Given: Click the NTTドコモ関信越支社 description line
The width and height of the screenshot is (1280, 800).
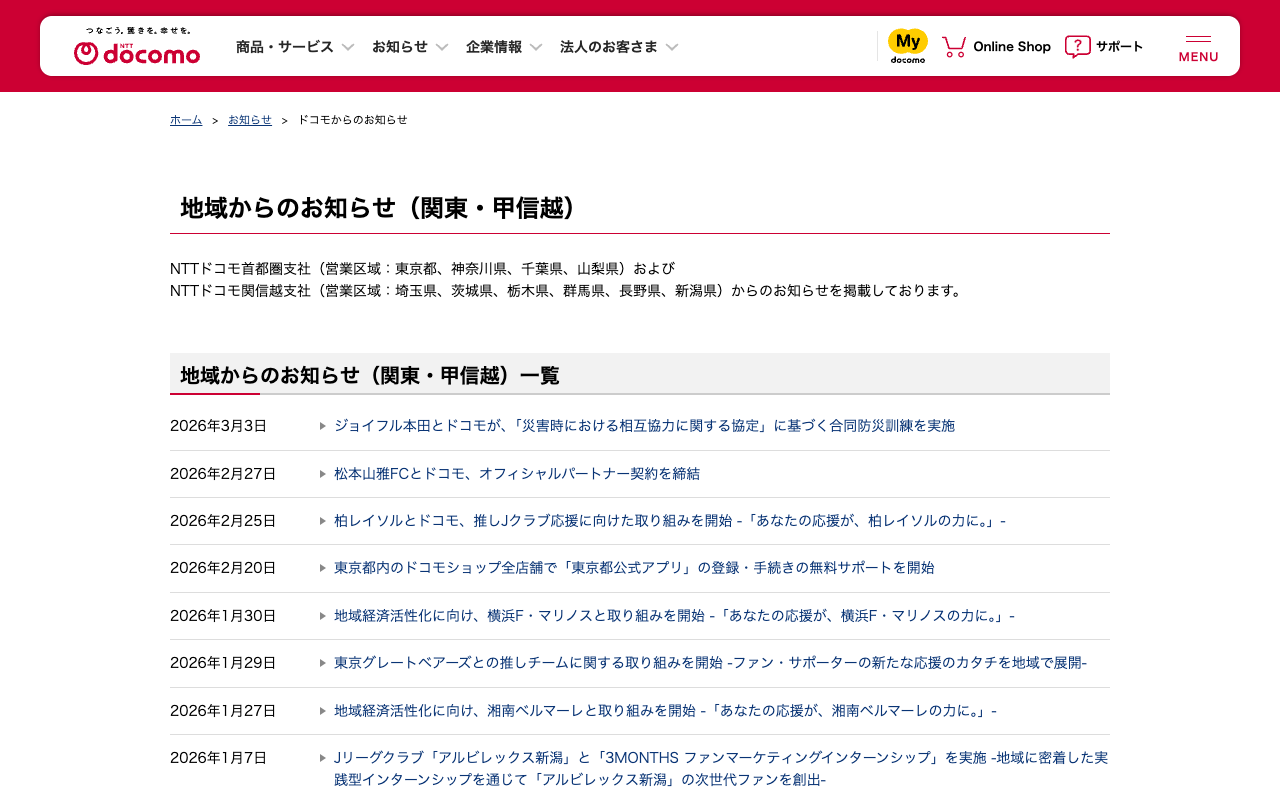Looking at the screenshot, I should coord(567,291).
